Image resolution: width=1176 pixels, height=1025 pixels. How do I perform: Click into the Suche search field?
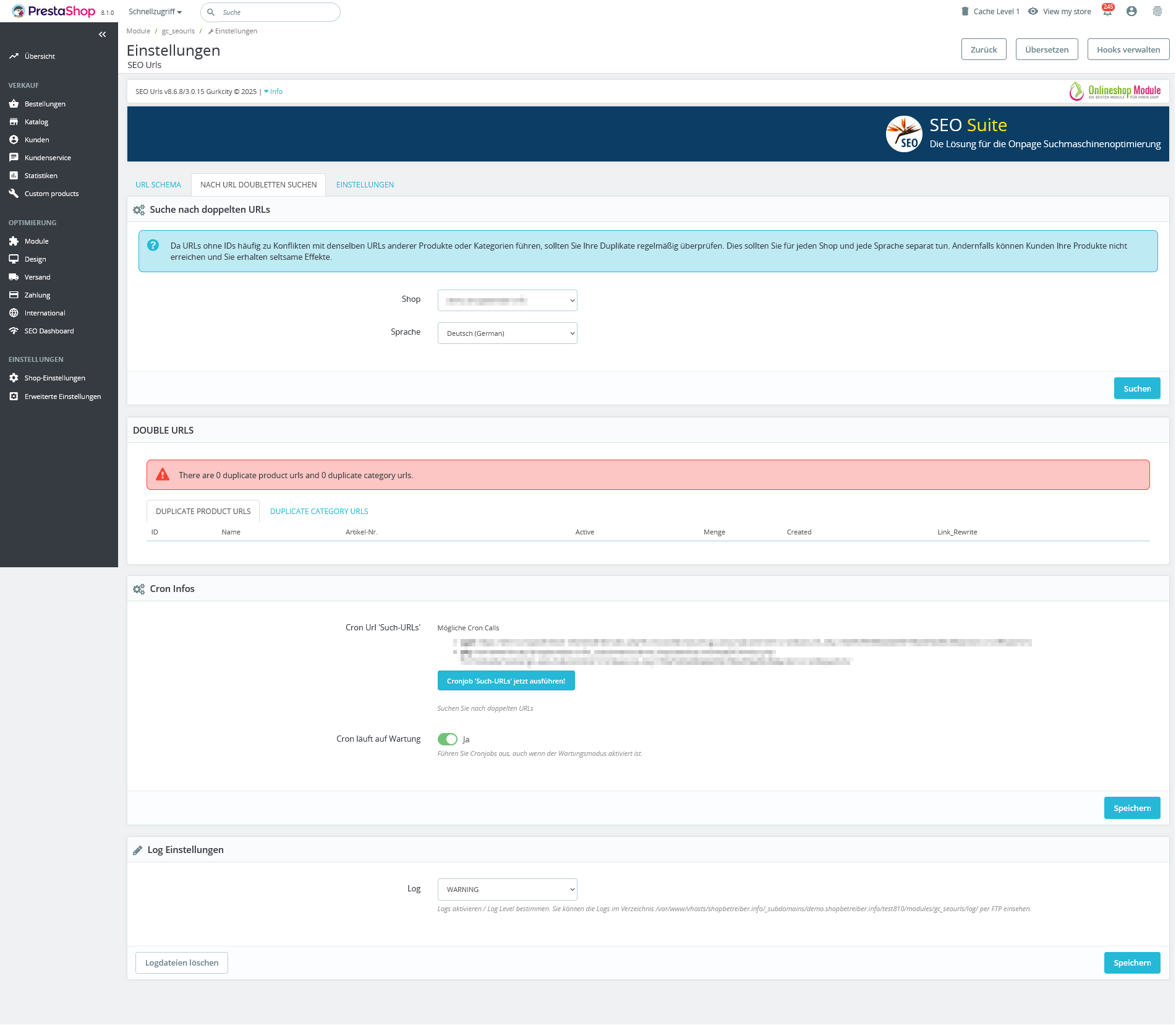pyautogui.click(x=275, y=12)
